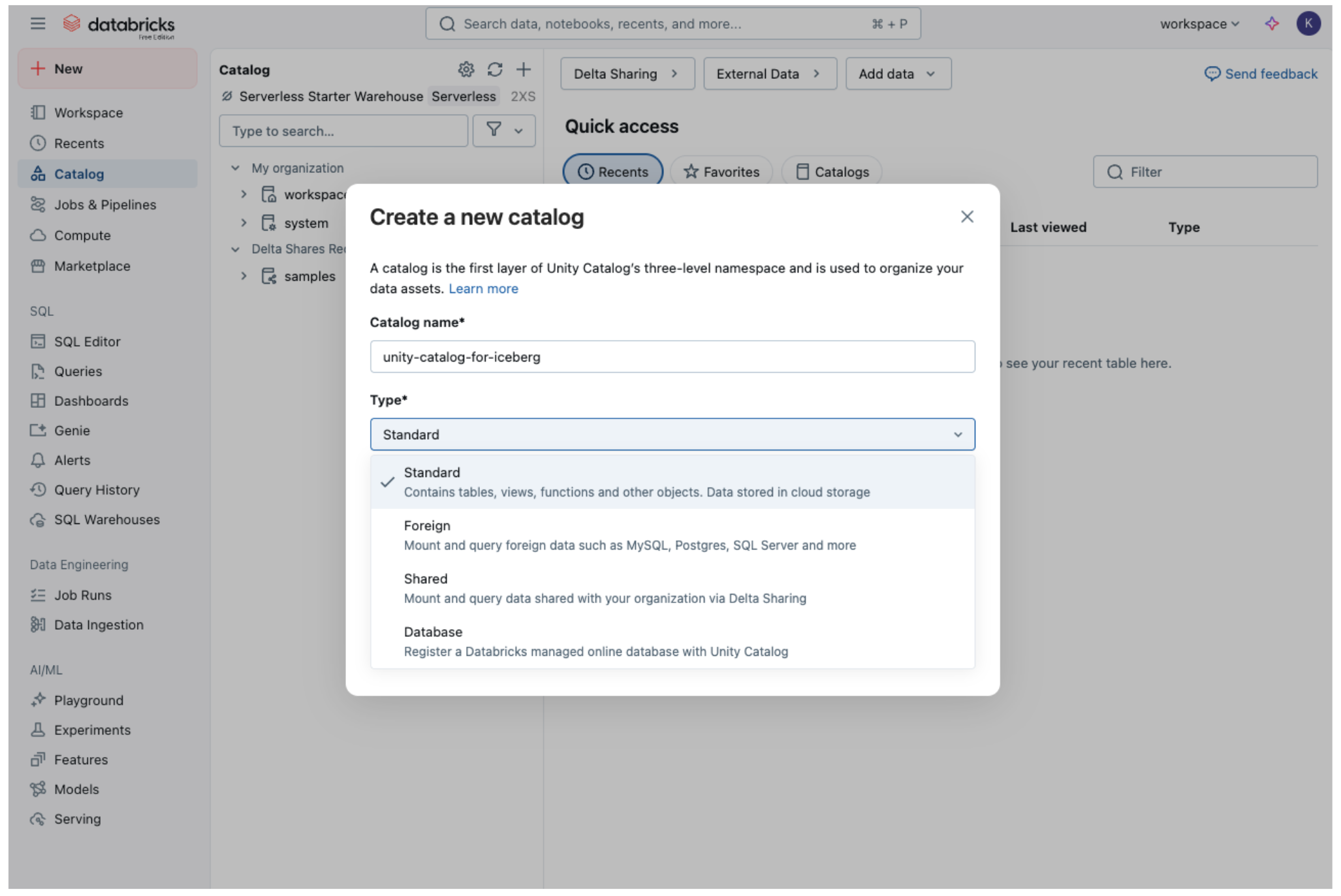
Task: Open the catalog settings gear
Action: coord(465,69)
